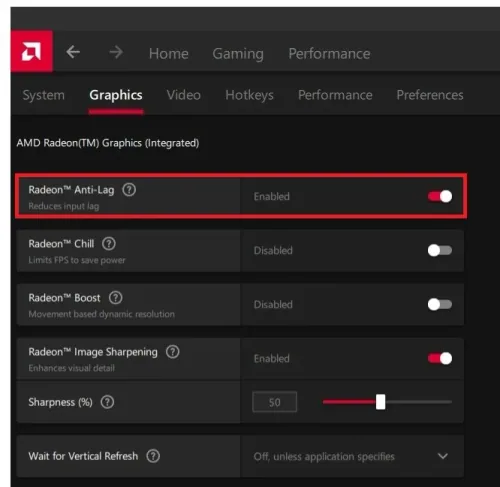Open the Performance settings sub-tab

pos(335,95)
